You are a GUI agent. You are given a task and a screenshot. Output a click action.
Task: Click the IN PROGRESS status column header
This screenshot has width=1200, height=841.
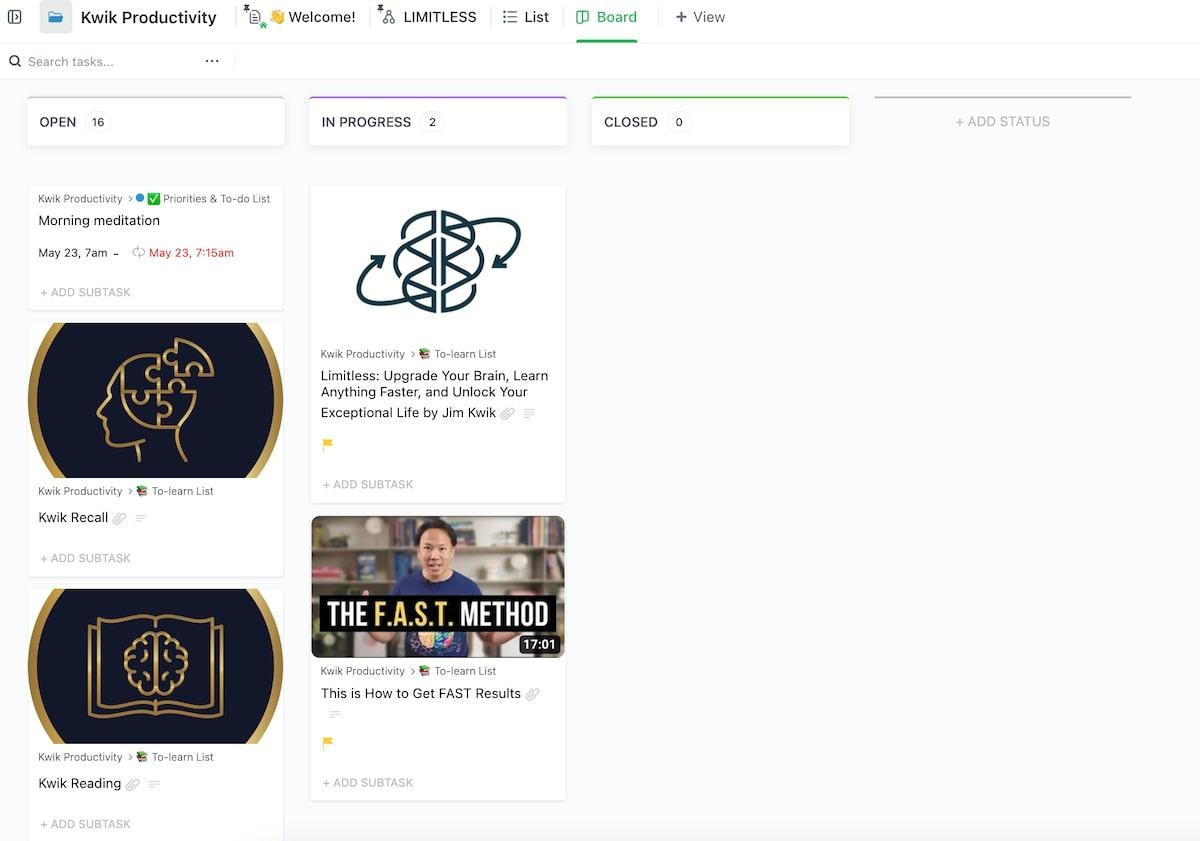tap(438, 122)
